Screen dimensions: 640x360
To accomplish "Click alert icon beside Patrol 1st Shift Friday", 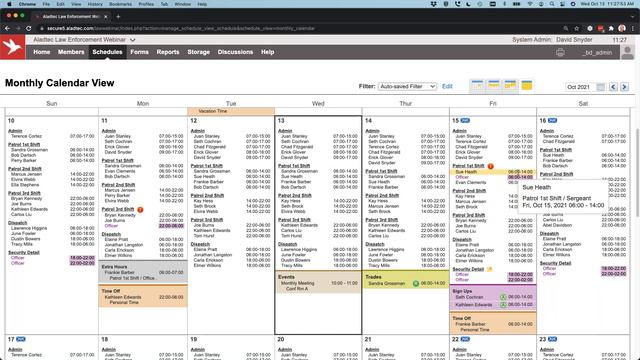I will pos(491,166).
